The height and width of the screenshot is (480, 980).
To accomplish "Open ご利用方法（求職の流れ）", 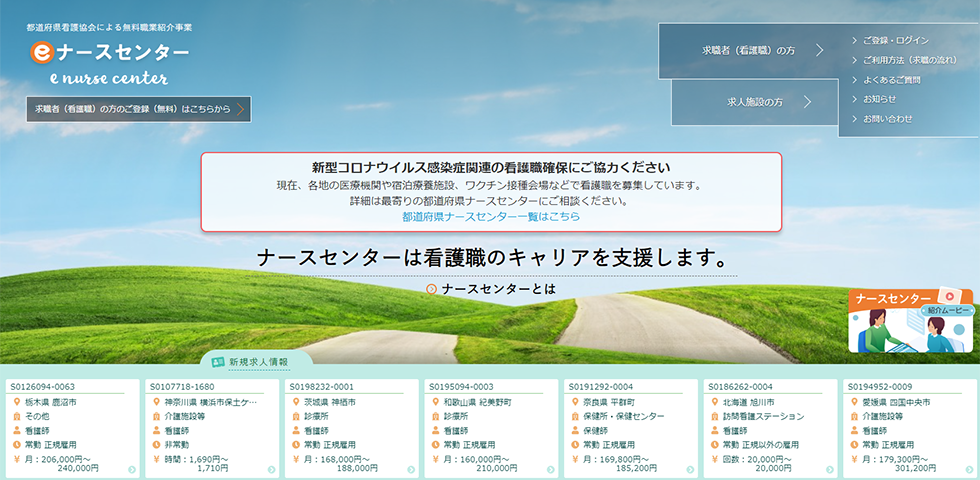I will 909,60.
